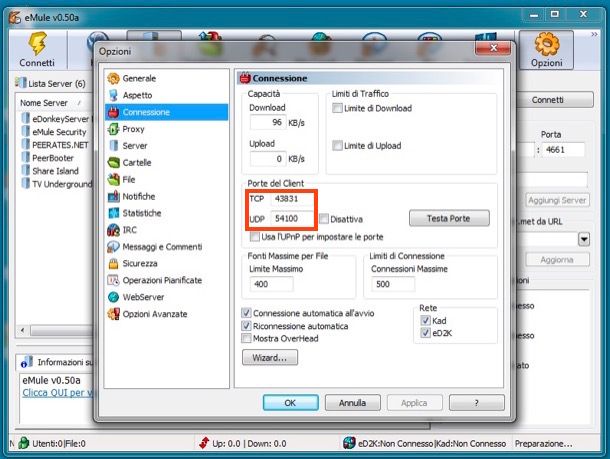Click the Proxy arrows icon

coord(113,129)
